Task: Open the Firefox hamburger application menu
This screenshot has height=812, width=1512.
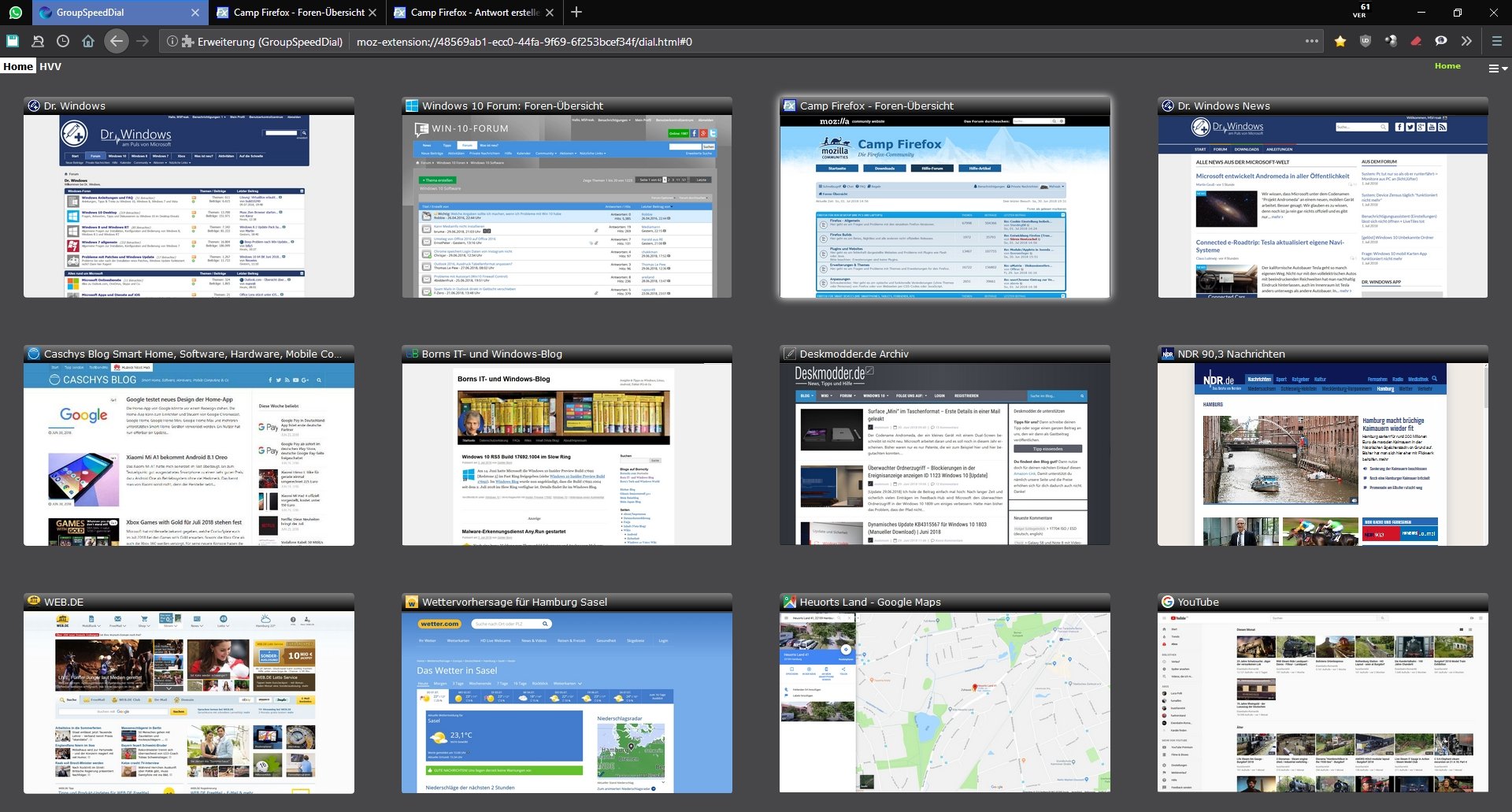Action: pyautogui.click(x=1496, y=41)
